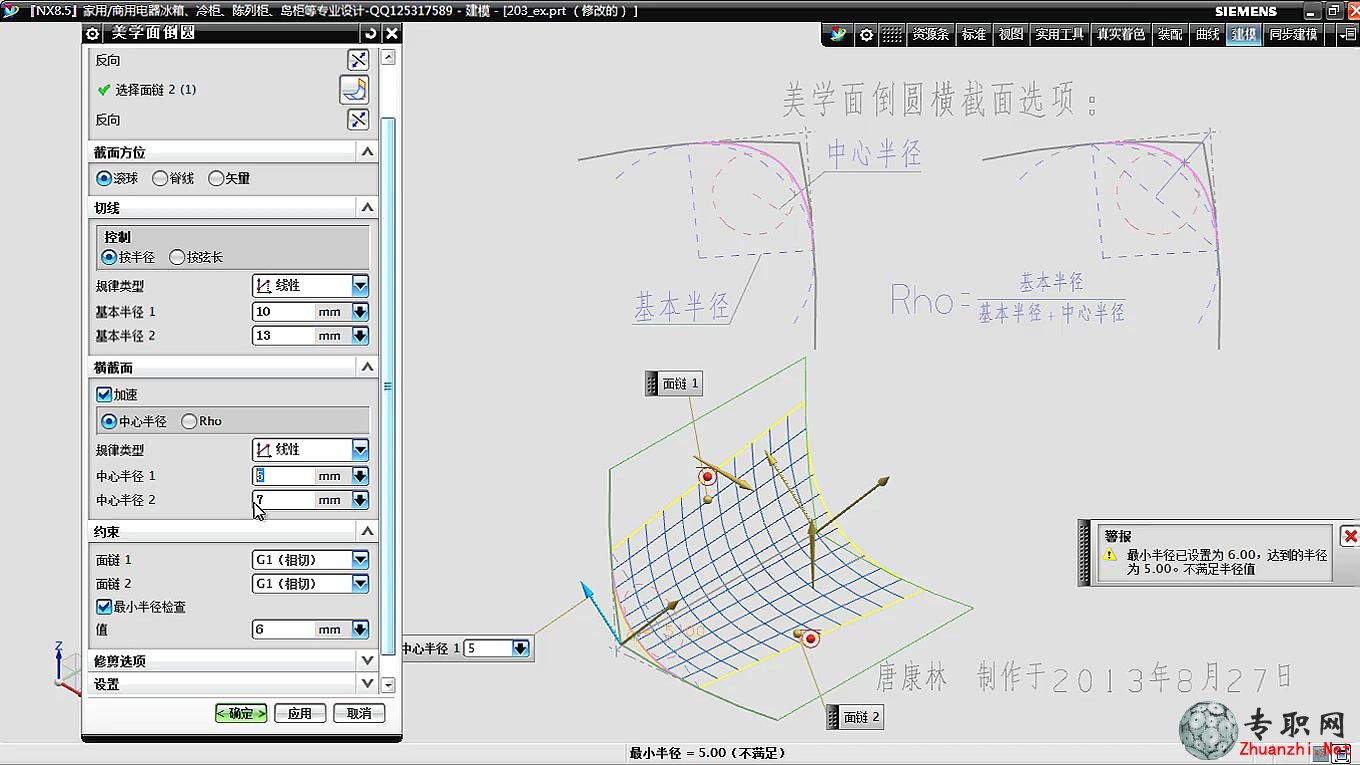Click the dotted grid icon beside 资源条

click(x=891, y=34)
